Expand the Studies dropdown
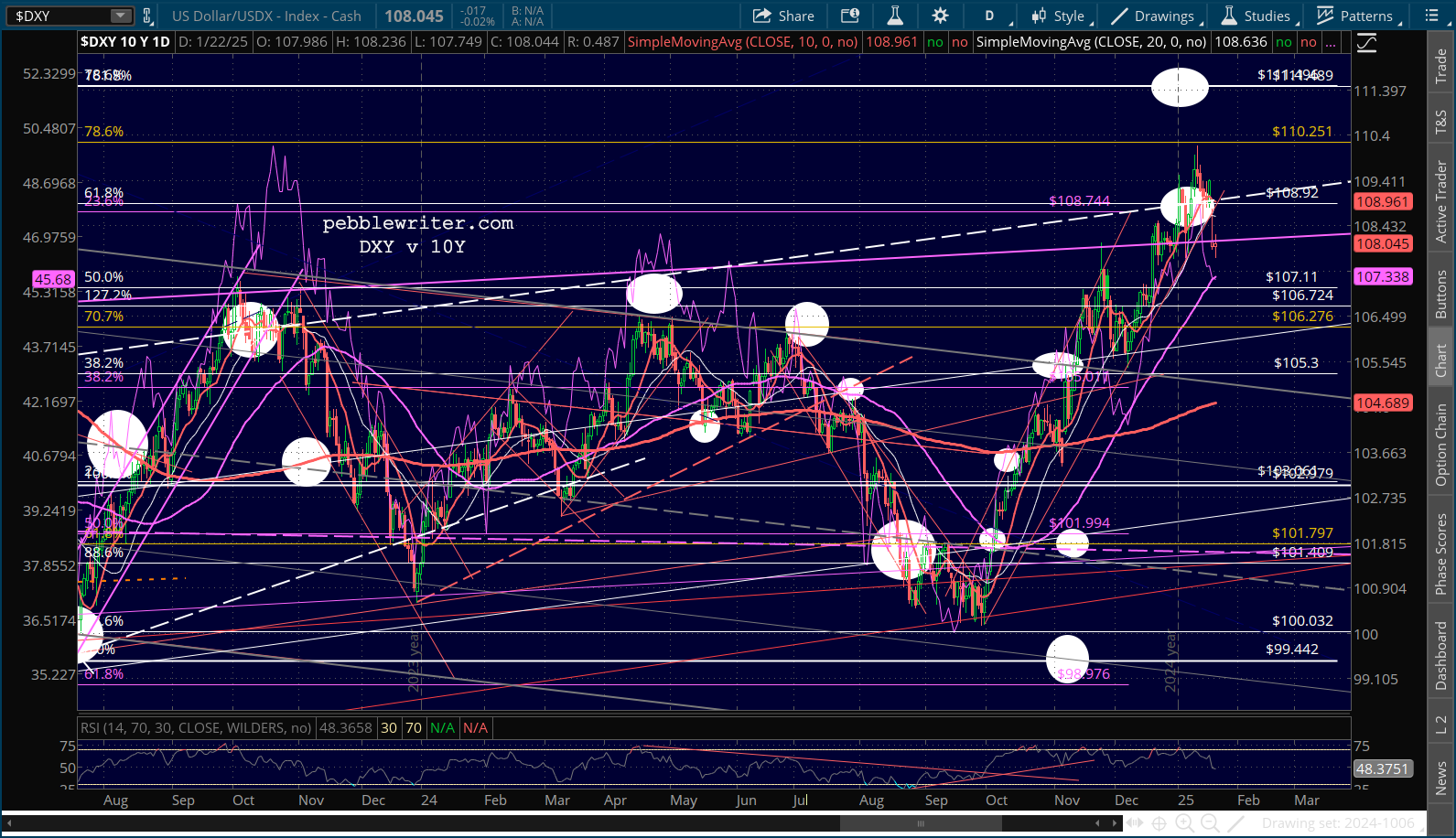This screenshot has width=1456, height=838. coord(1257,16)
